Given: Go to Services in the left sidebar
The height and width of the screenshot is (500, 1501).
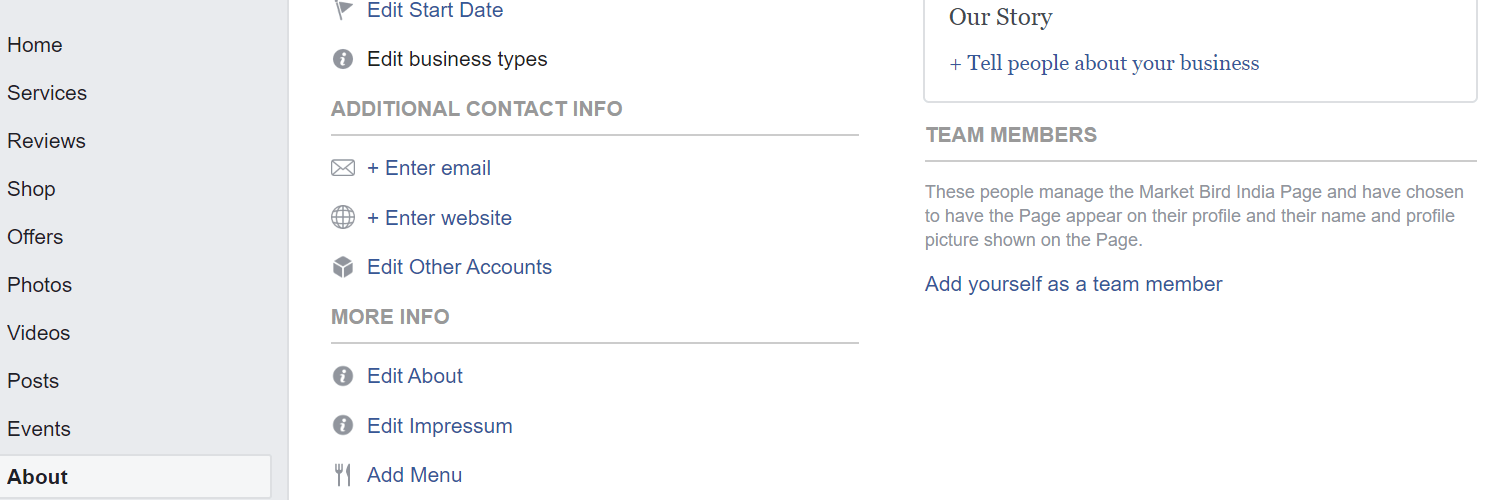Looking at the screenshot, I should tap(47, 93).
